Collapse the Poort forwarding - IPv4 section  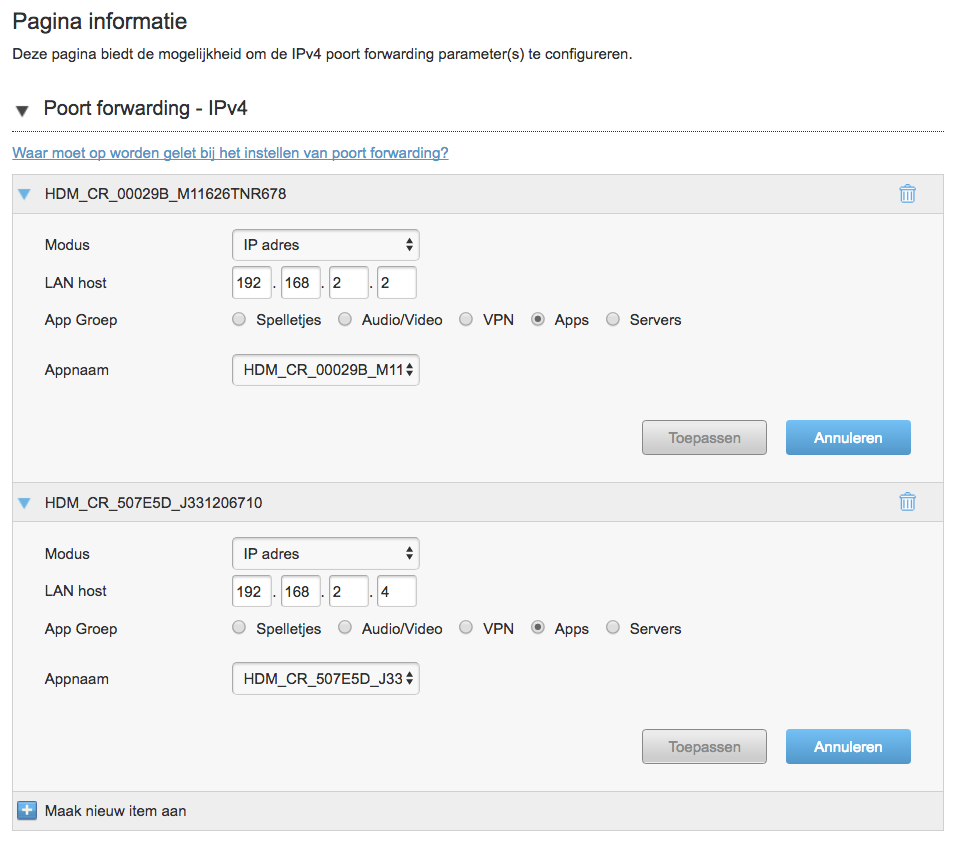[23, 110]
